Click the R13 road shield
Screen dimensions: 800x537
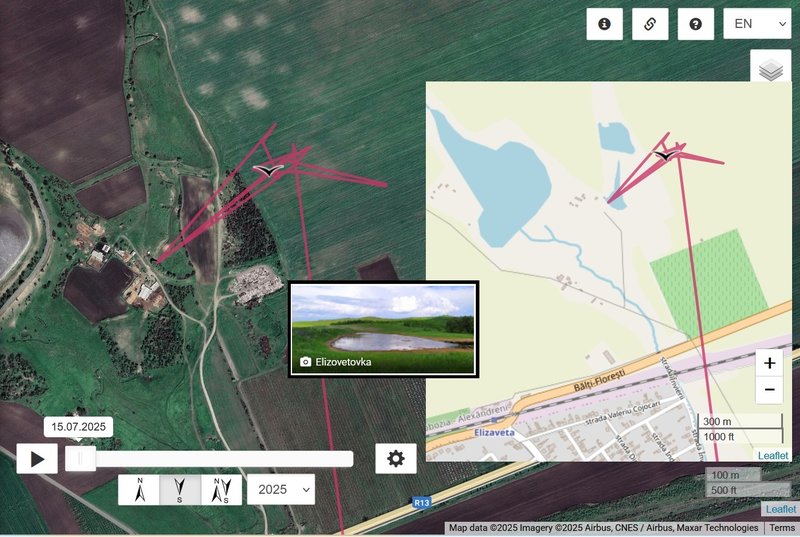pyautogui.click(x=421, y=503)
